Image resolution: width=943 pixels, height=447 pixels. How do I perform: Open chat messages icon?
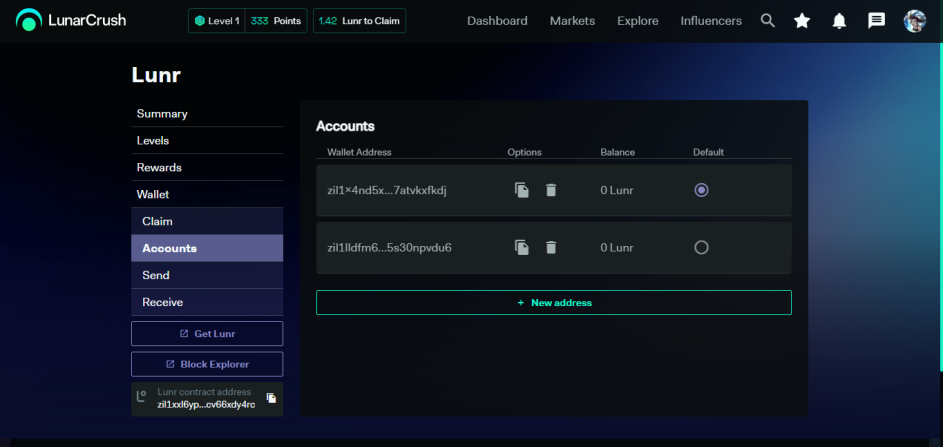tap(876, 21)
